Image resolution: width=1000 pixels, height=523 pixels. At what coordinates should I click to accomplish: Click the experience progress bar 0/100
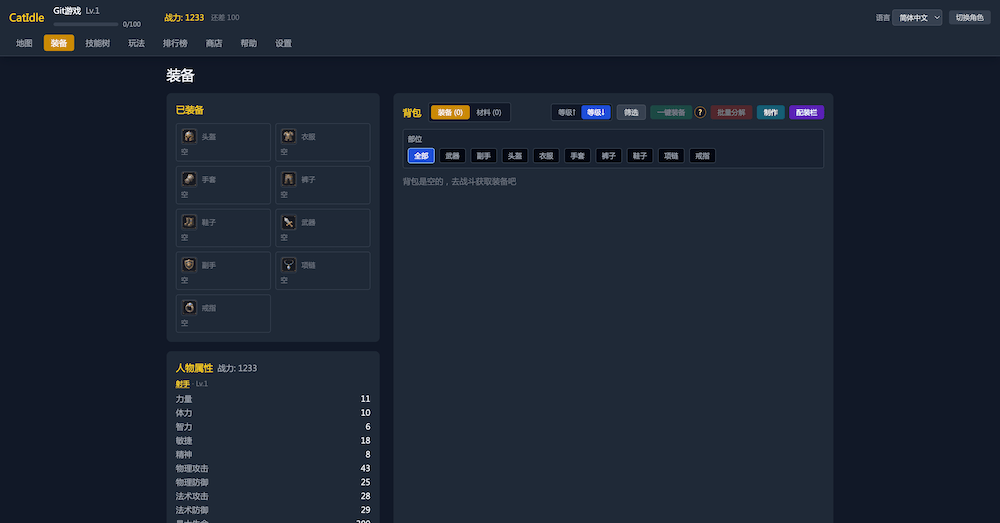[85, 24]
